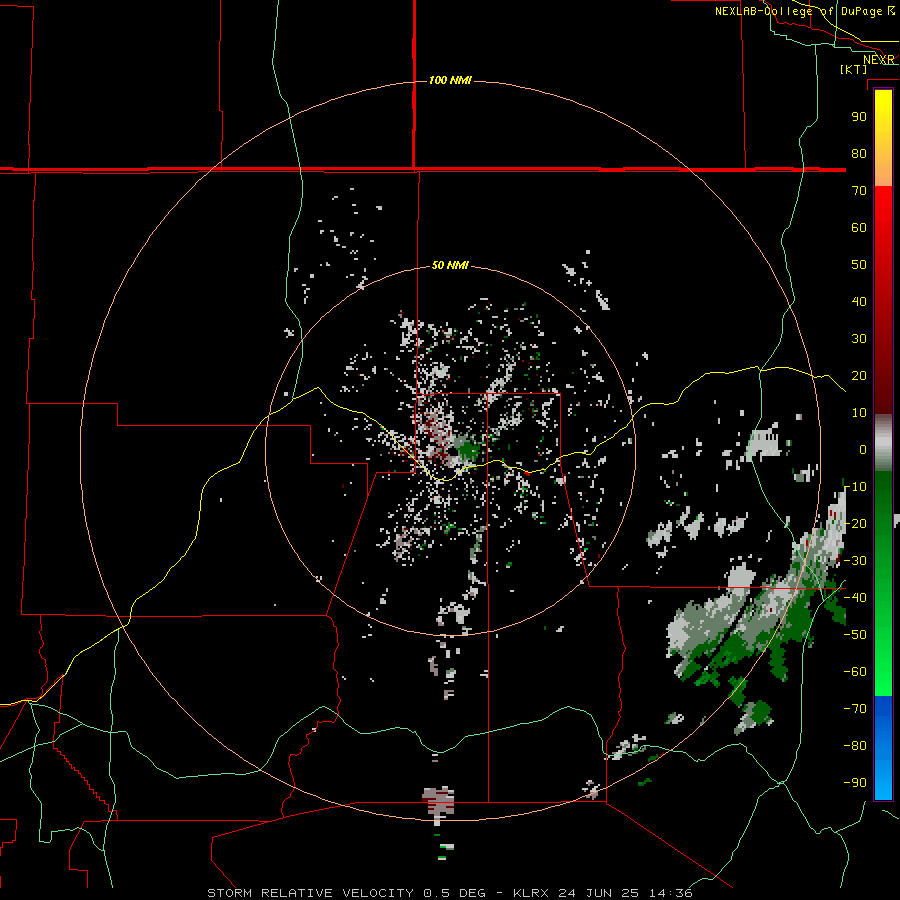Click the 14:36 timestamp in caption
This screenshot has height=900, width=900.
point(670,893)
